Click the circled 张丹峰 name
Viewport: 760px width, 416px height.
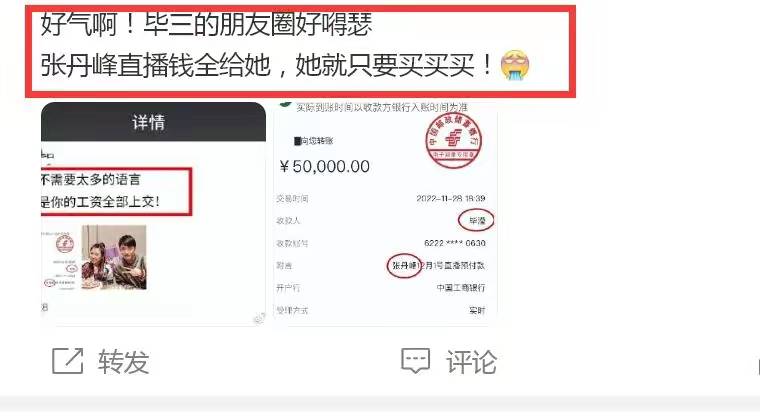[x=404, y=266]
